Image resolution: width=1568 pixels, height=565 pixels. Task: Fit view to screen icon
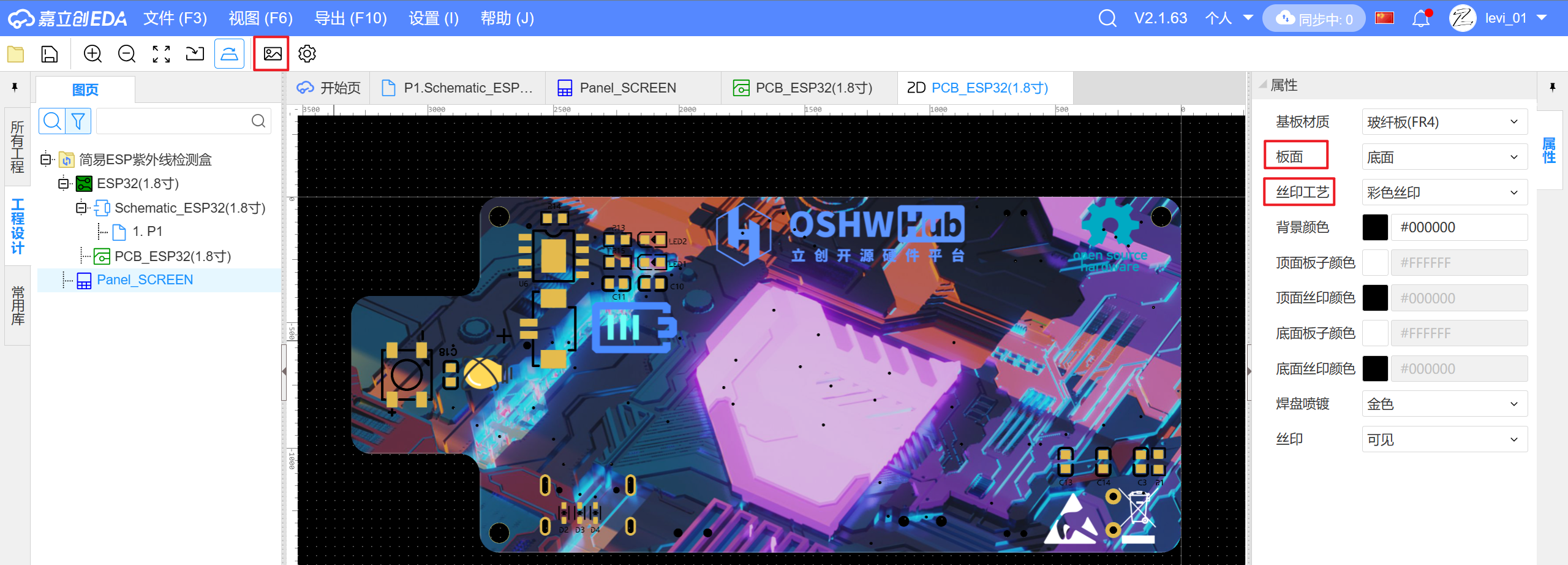pos(161,54)
